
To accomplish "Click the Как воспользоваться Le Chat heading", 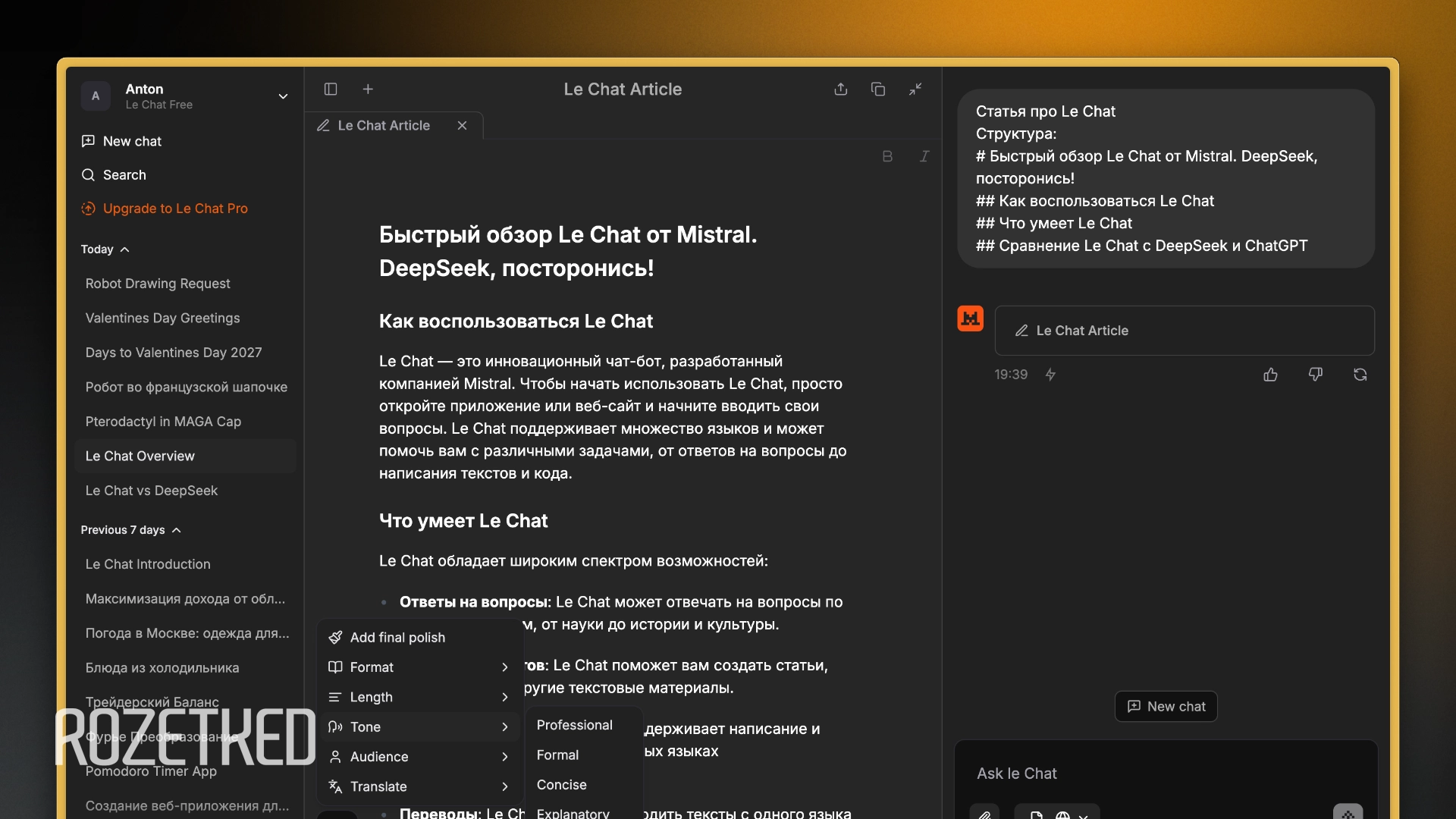I will pos(516,322).
